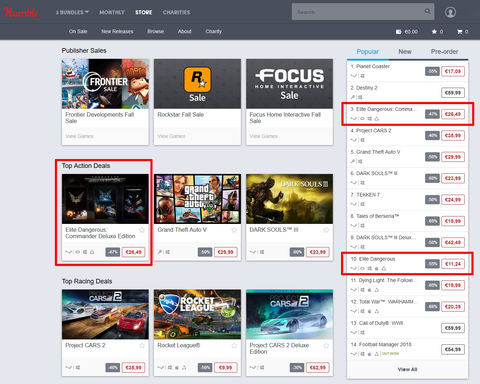This screenshot has width=480, height=384.
Task: Open DARK SOULS III Deluxe in popular list
Action: (x=407, y=242)
